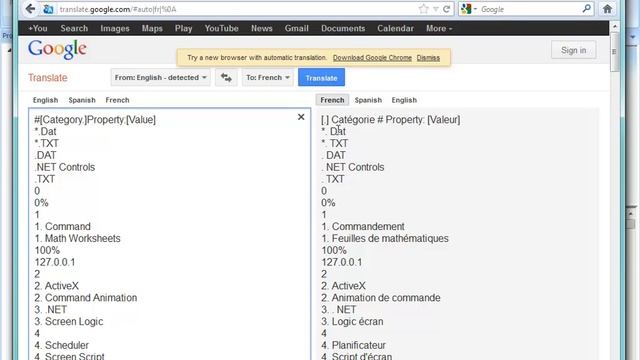
Task: Open address bar history dropdown arrow
Action: (436, 9)
